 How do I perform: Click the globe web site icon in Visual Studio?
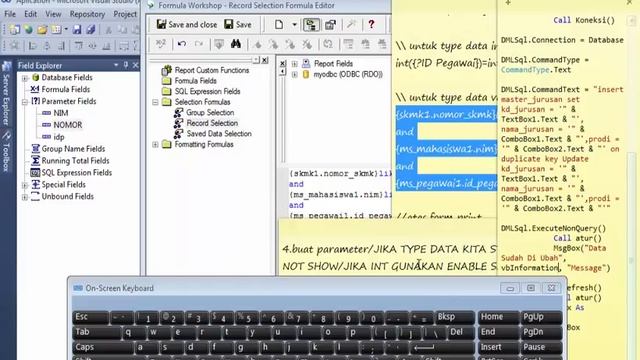point(28,29)
